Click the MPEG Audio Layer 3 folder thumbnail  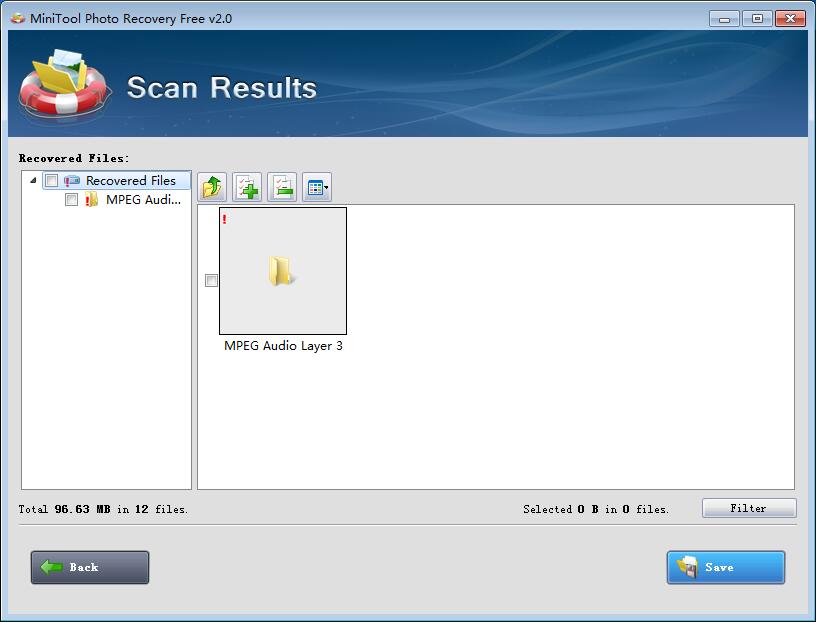point(282,270)
